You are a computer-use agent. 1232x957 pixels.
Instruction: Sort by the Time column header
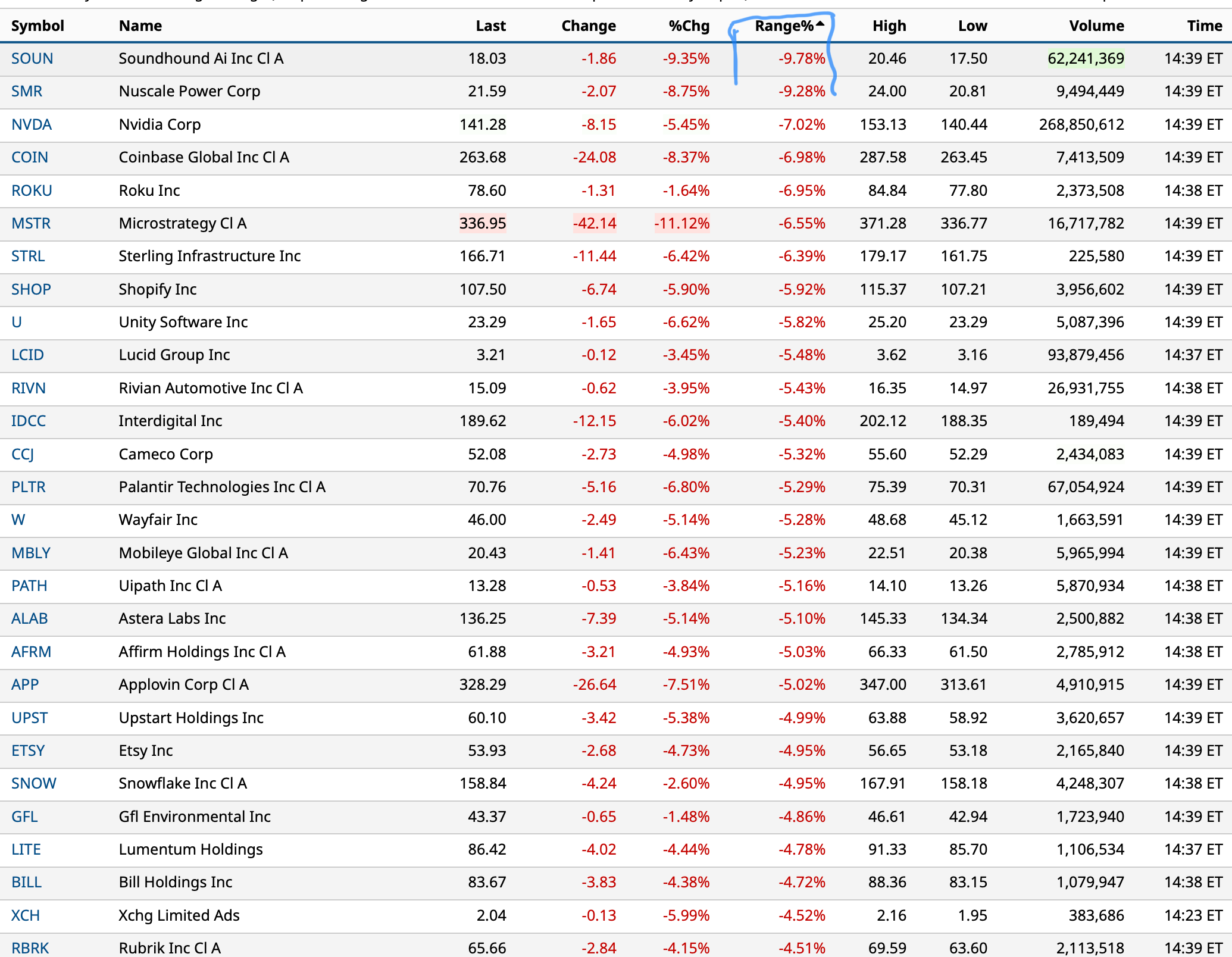click(1204, 26)
